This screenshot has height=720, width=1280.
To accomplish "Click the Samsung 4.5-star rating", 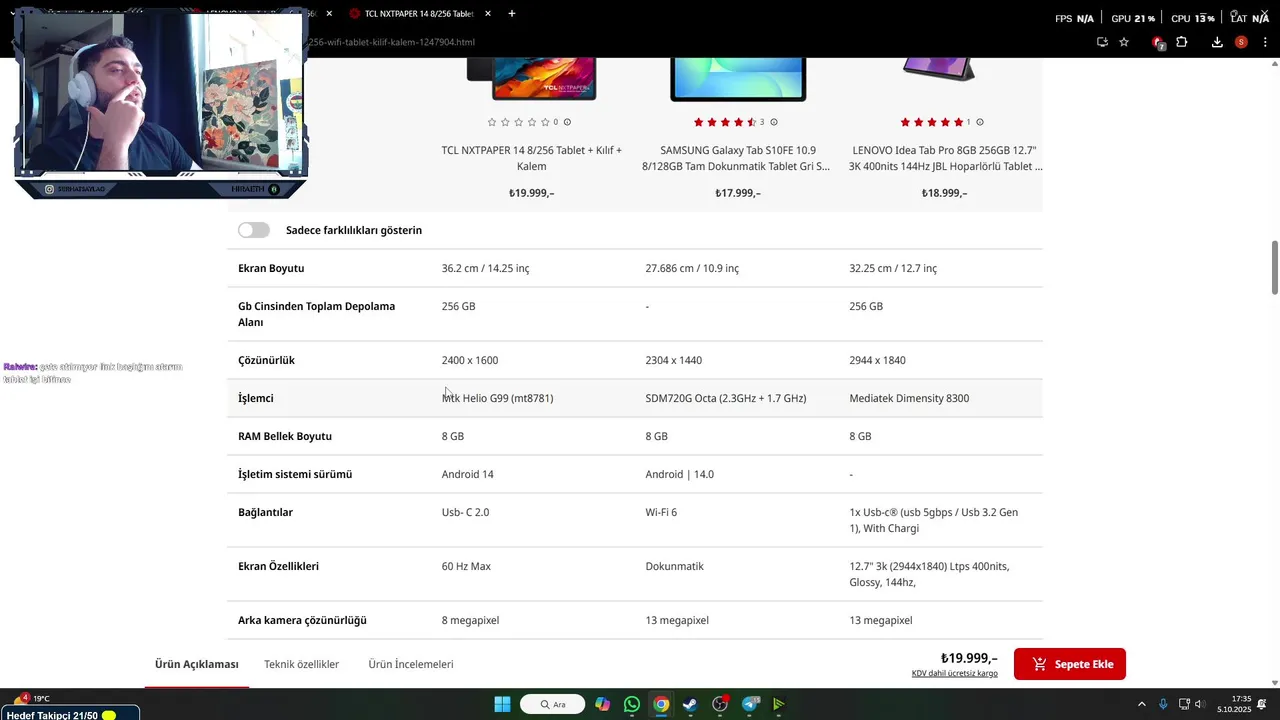I will tap(725, 122).
